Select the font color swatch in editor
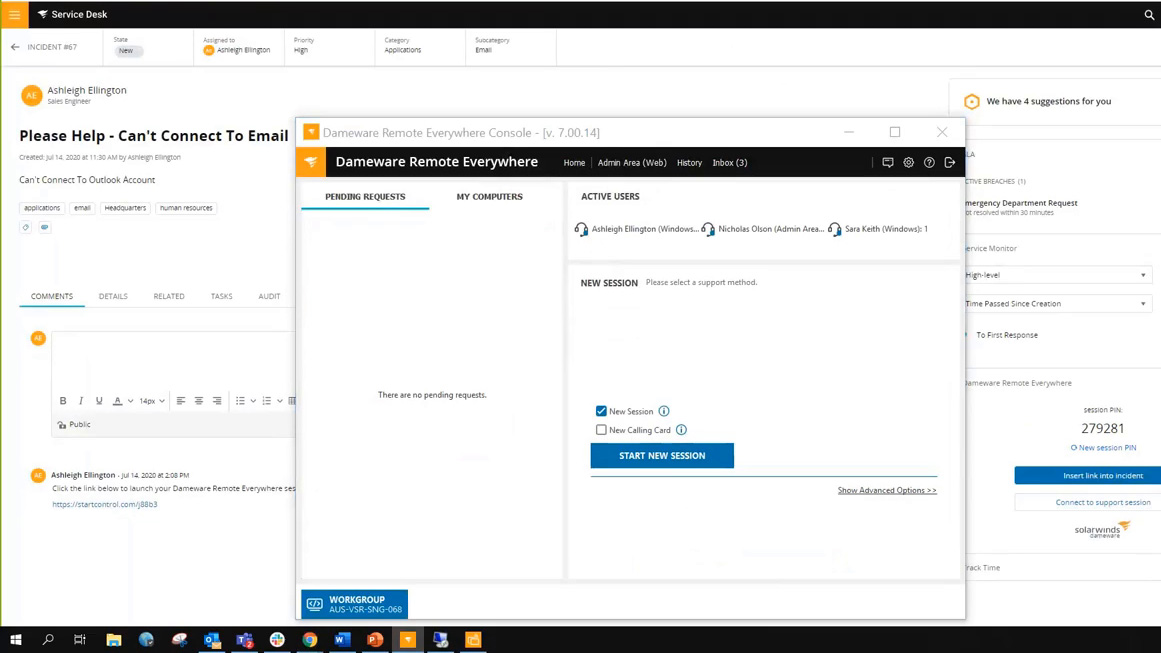The image size is (1161, 653). click(118, 400)
